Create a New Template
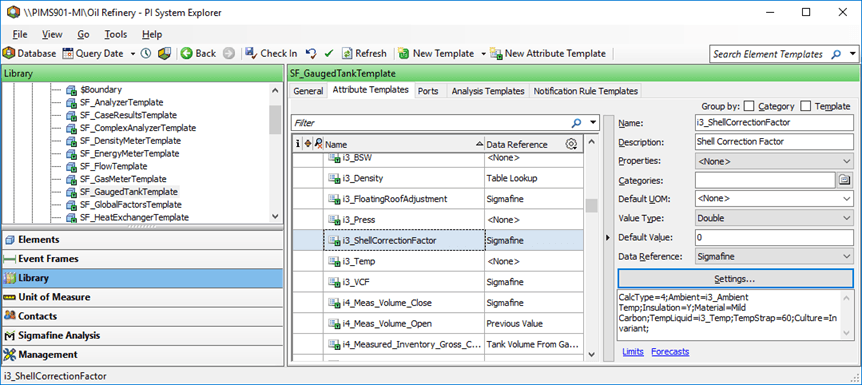The height and width of the screenshot is (385, 862). [436, 53]
